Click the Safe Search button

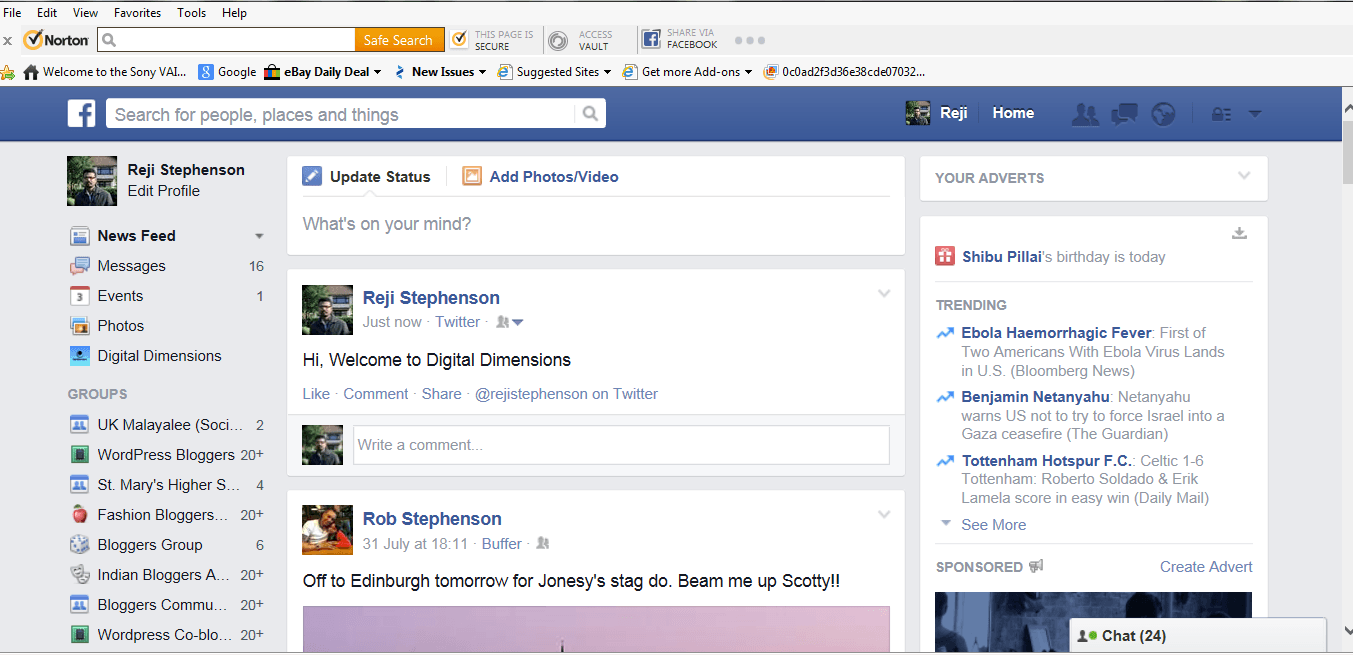coord(398,40)
